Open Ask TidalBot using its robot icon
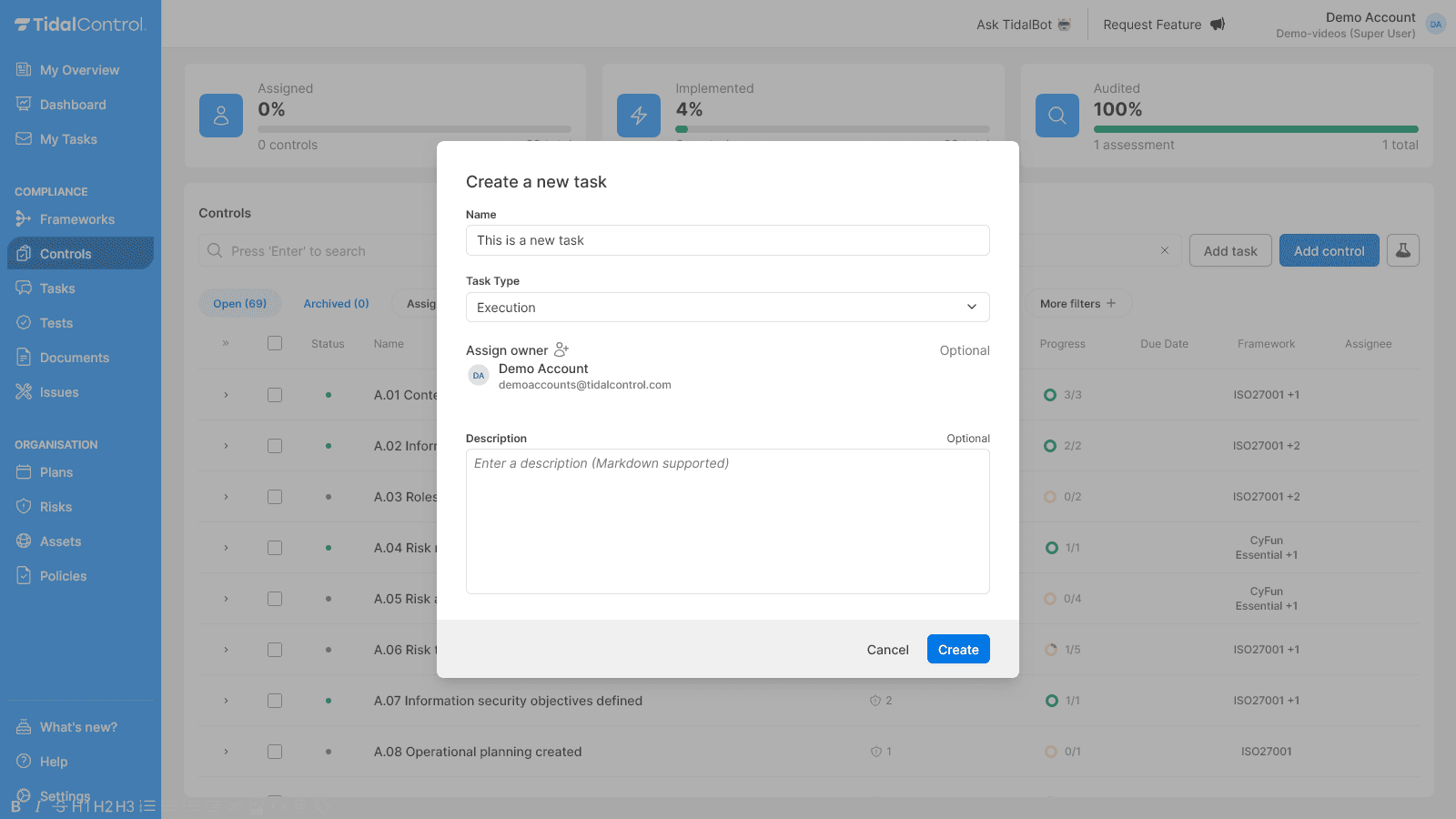The width and height of the screenshot is (1456, 819). (x=1064, y=25)
